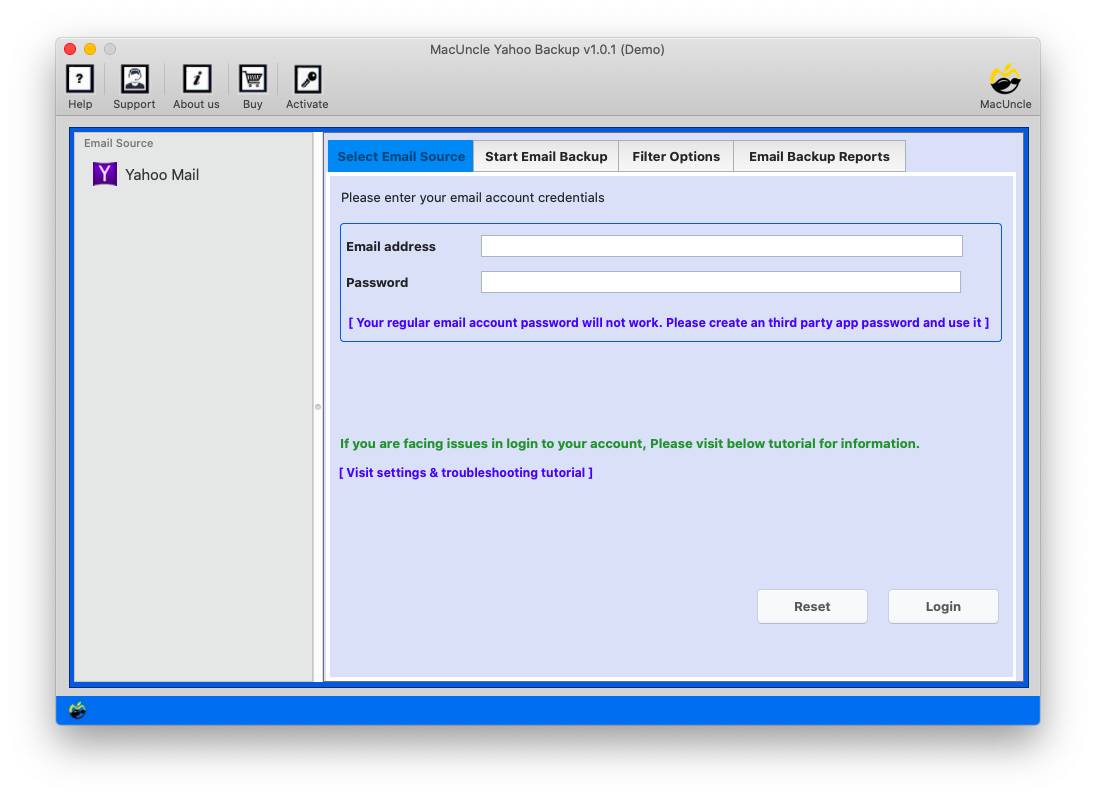
Task: Stay on the Select Email Source tab
Action: [400, 156]
